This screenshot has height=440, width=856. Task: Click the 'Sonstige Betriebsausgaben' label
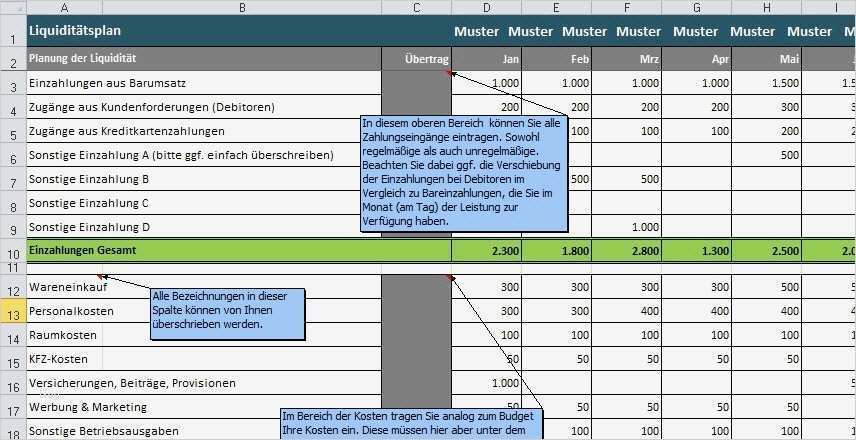(x=103, y=431)
